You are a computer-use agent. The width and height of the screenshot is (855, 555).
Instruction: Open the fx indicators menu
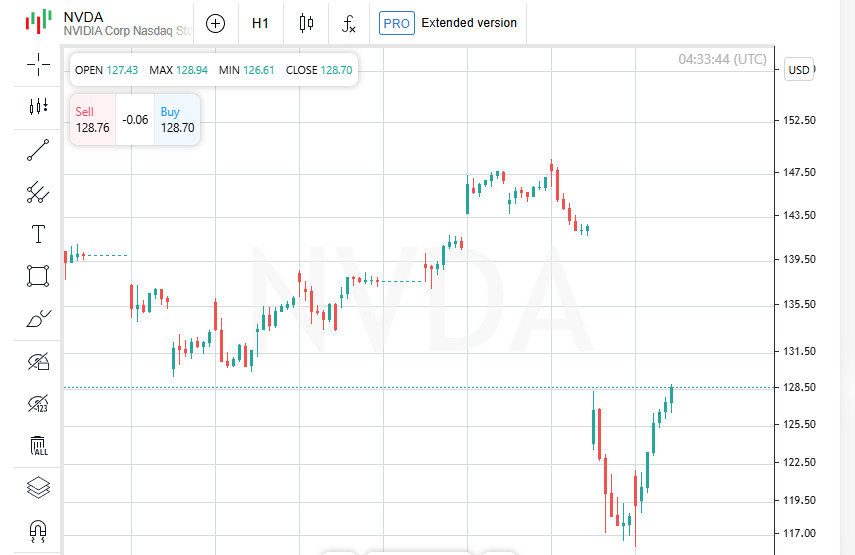click(x=348, y=23)
